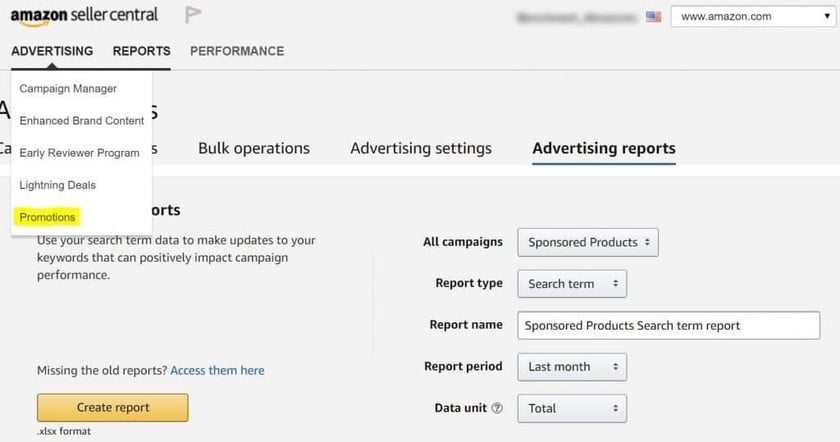The image size is (840, 442).
Task: Click the Amazon Seller Central logo
Action: (x=84, y=16)
